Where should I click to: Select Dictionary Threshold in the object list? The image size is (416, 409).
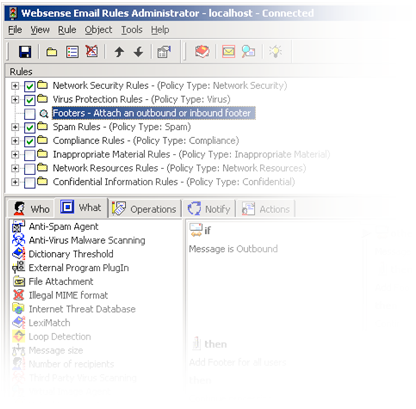(x=71, y=254)
